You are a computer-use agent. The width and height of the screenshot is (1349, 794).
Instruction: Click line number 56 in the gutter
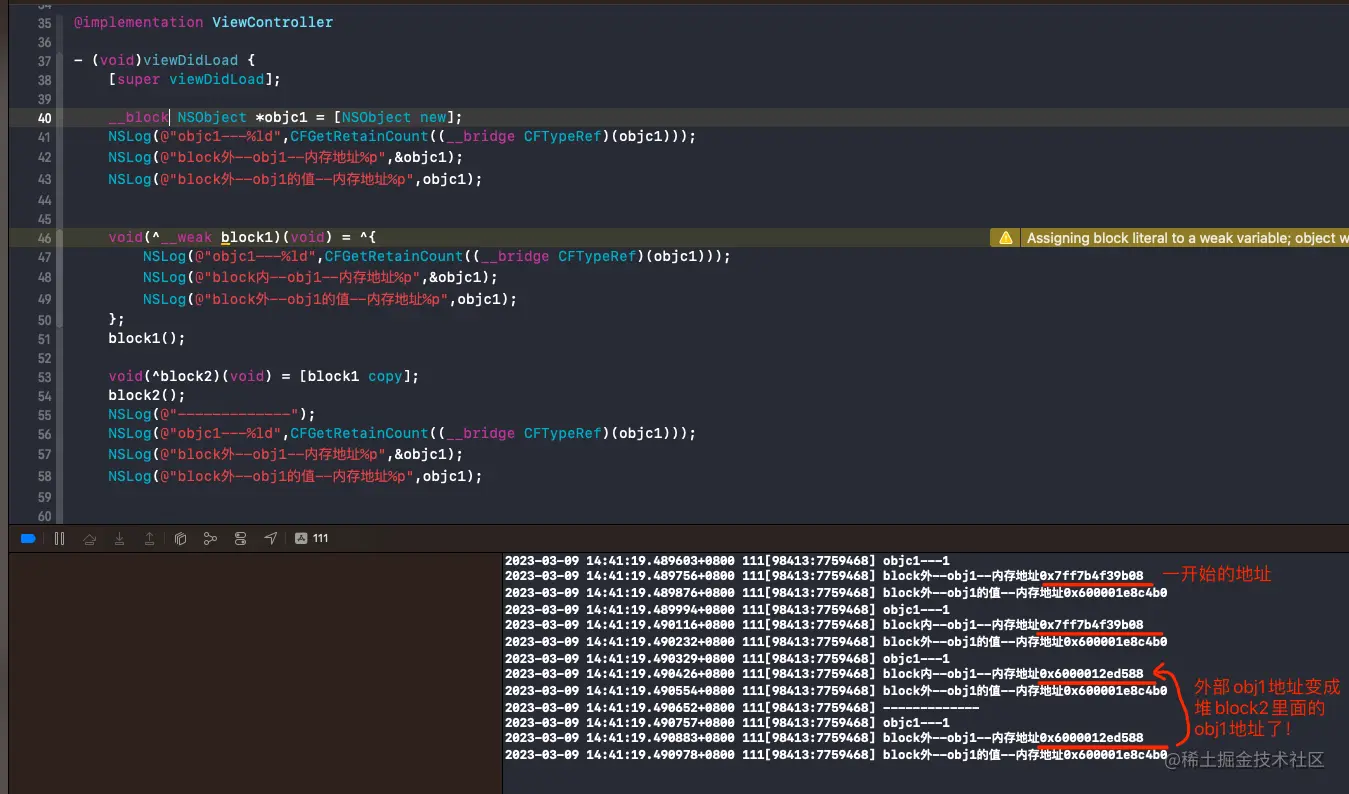[x=43, y=434]
